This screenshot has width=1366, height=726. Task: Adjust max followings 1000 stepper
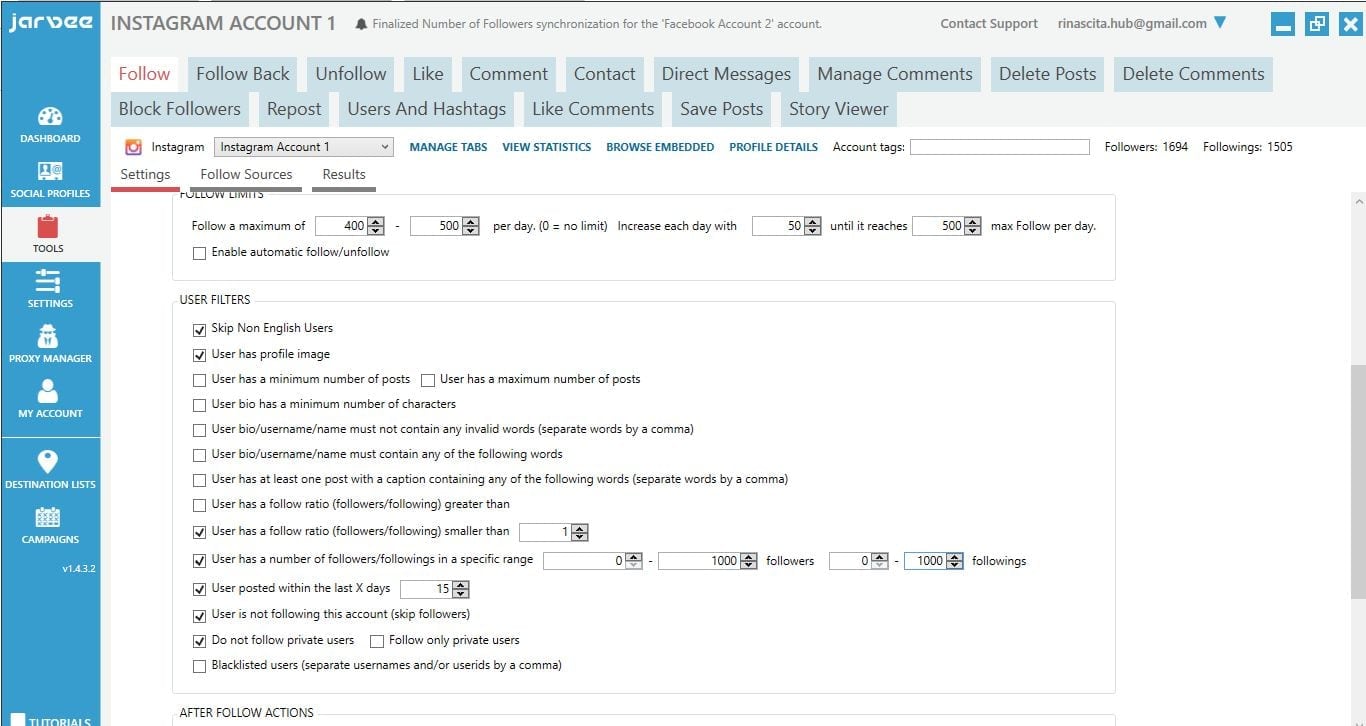pyautogui.click(x=955, y=561)
